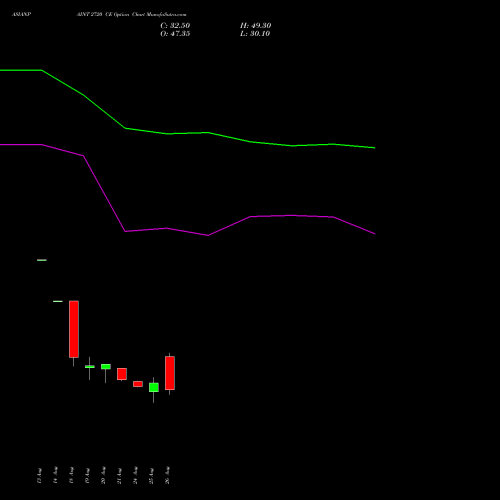This screenshot has width=500, height=500.
Task: Click the '26 Aug' date axis label
Action: pyautogui.click(x=167, y=476)
